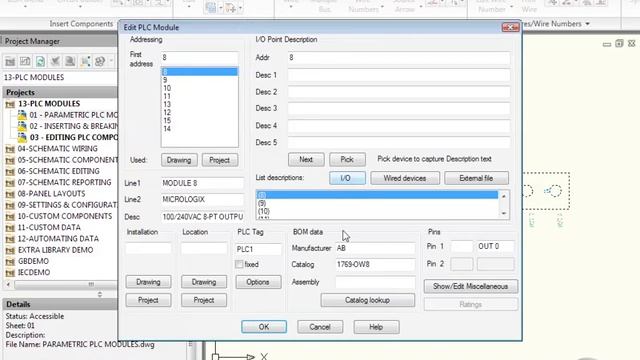
Task: Click the Line2 MICROLOGIX field
Action: pyautogui.click(x=202, y=200)
